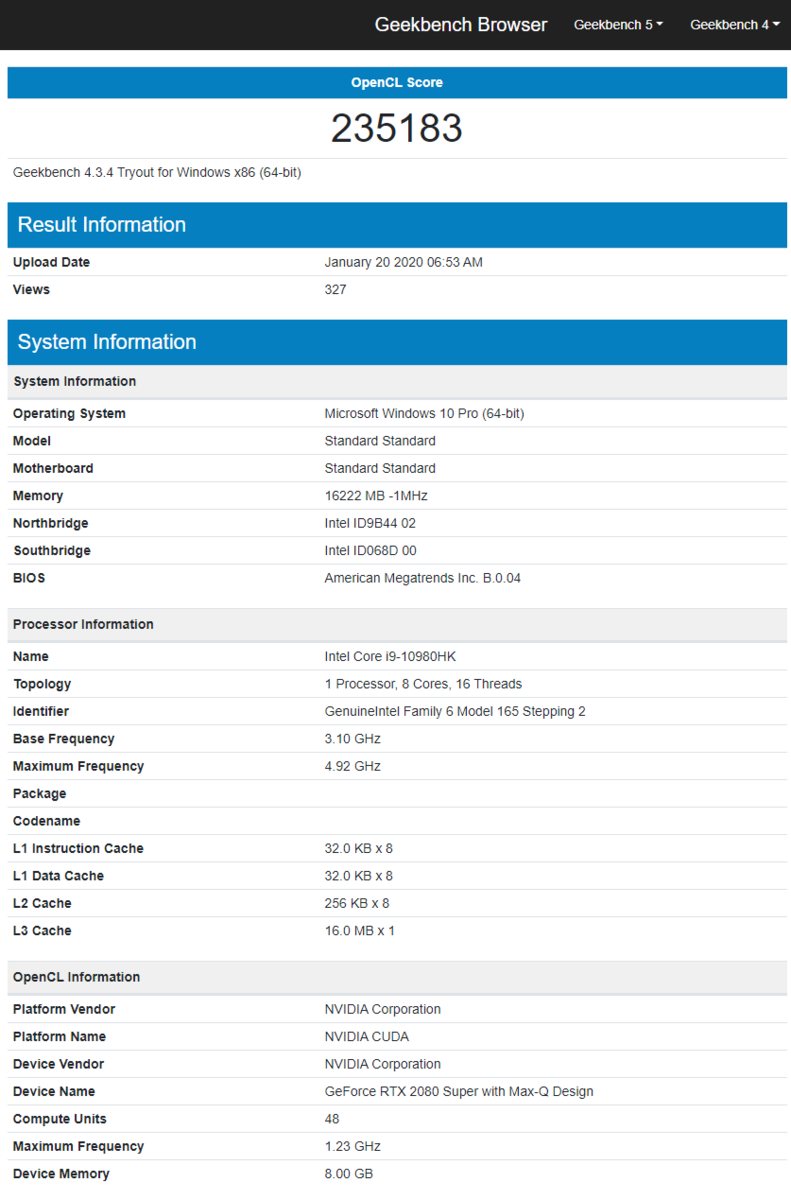Select BIOS value American Megatrends Inc. B.0.04
The height and width of the screenshot is (1200, 791).
click(423, 578)
